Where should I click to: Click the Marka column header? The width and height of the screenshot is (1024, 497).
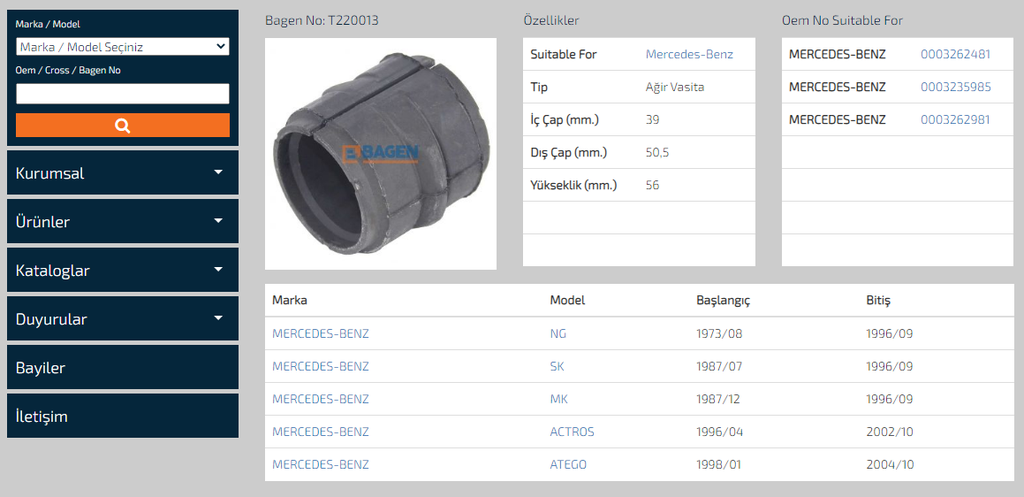pos(290,300)
